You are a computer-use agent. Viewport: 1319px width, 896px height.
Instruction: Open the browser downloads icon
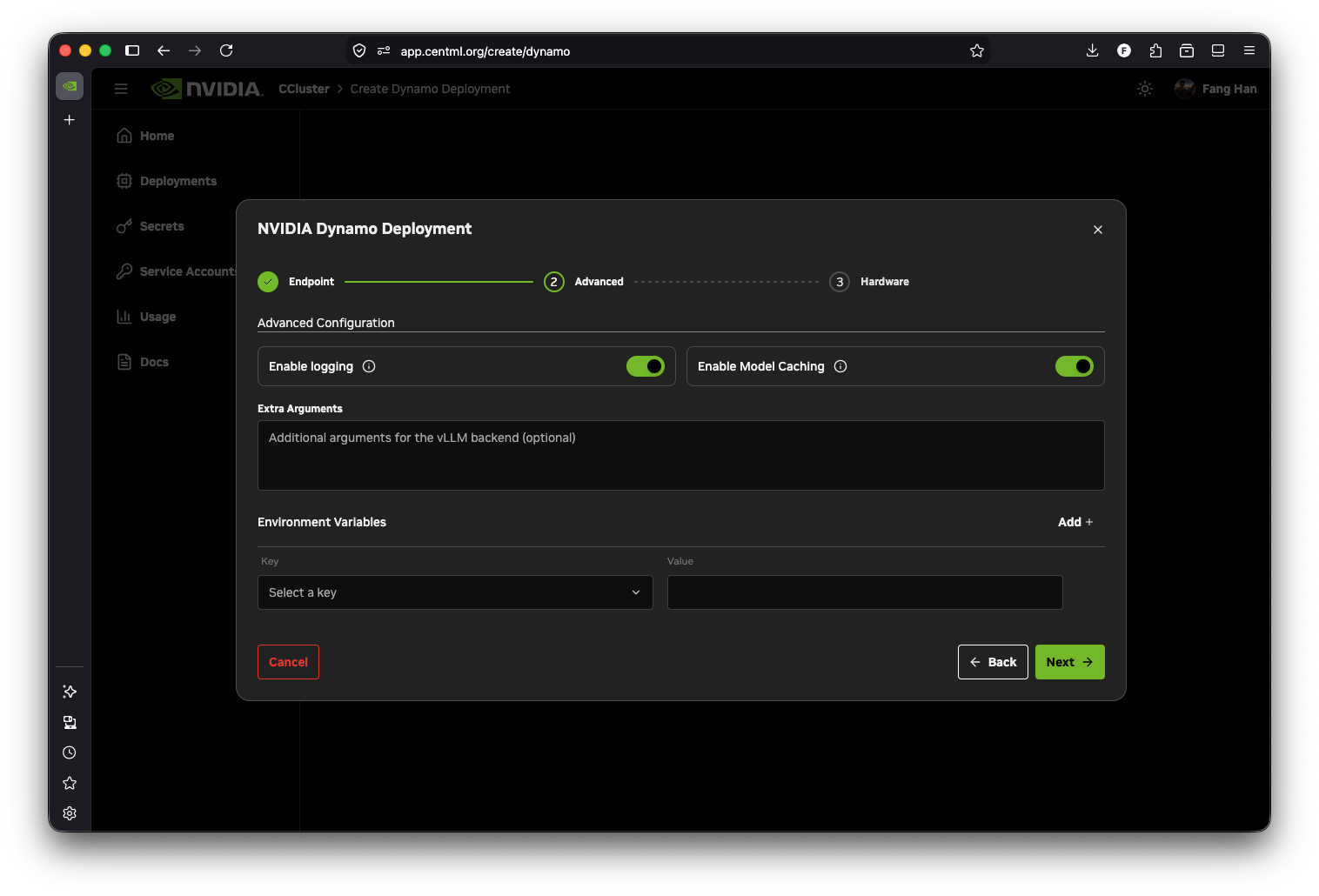click(1092, 50)
